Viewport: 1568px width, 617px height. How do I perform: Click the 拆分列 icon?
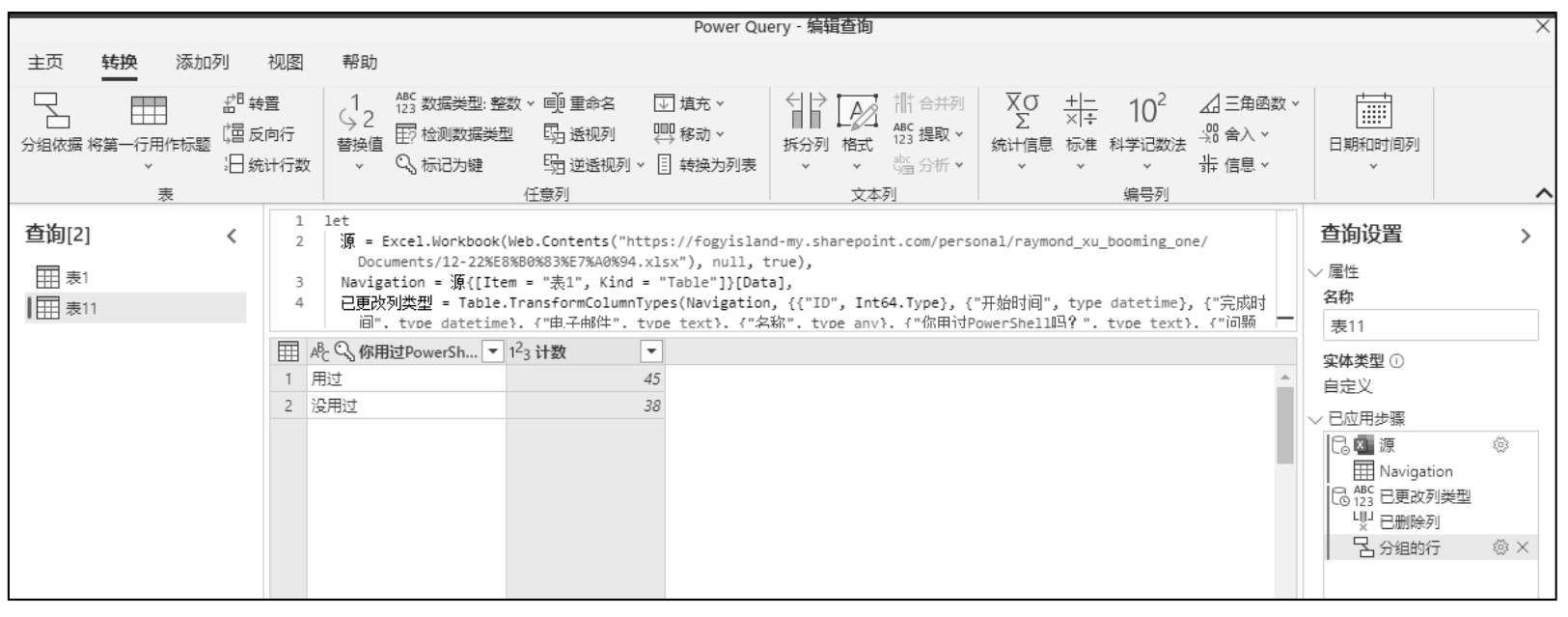tap(805, 110)
